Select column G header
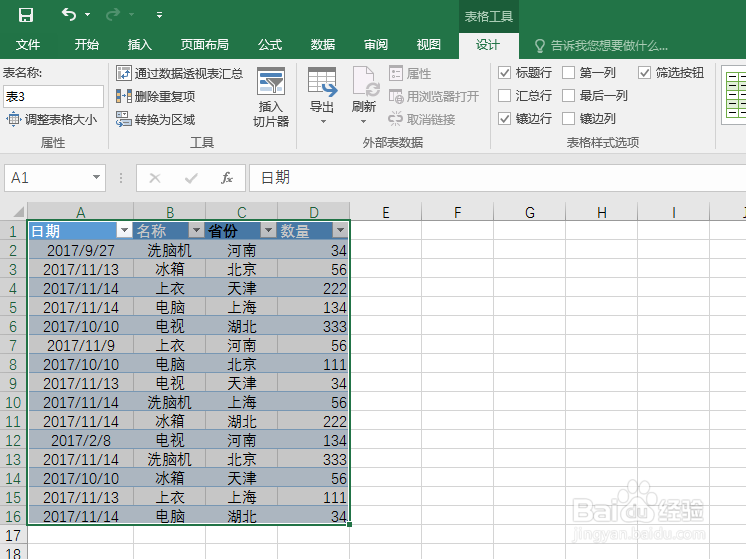 (530, 212)
